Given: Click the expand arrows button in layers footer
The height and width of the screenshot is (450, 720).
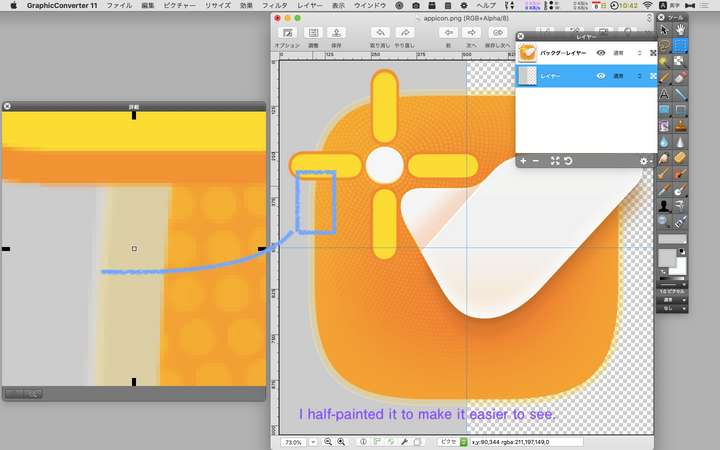Looking at the screenshot, I should pos(555,161).
